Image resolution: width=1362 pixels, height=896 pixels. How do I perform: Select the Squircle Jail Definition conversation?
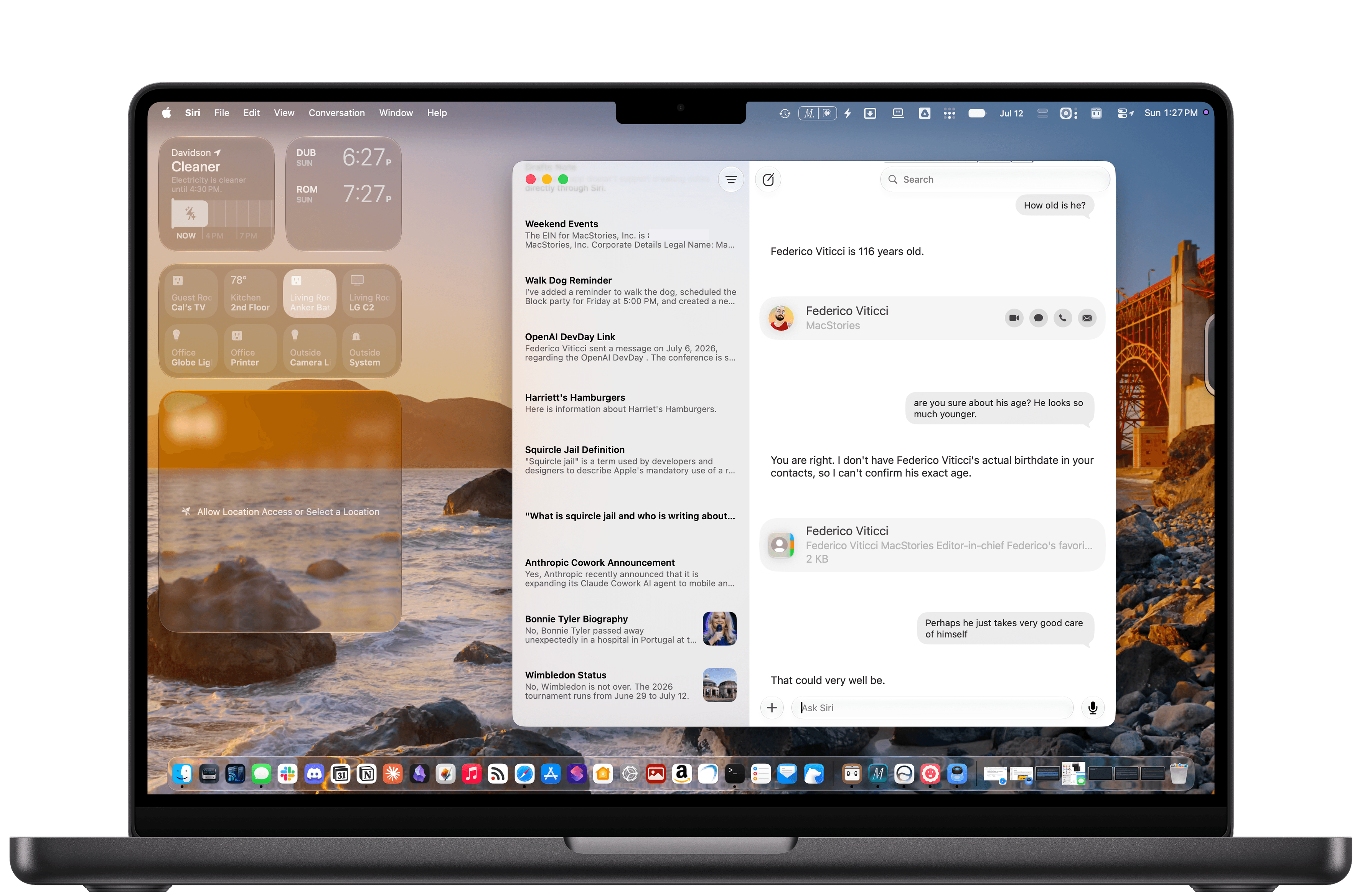pos(630,460)
